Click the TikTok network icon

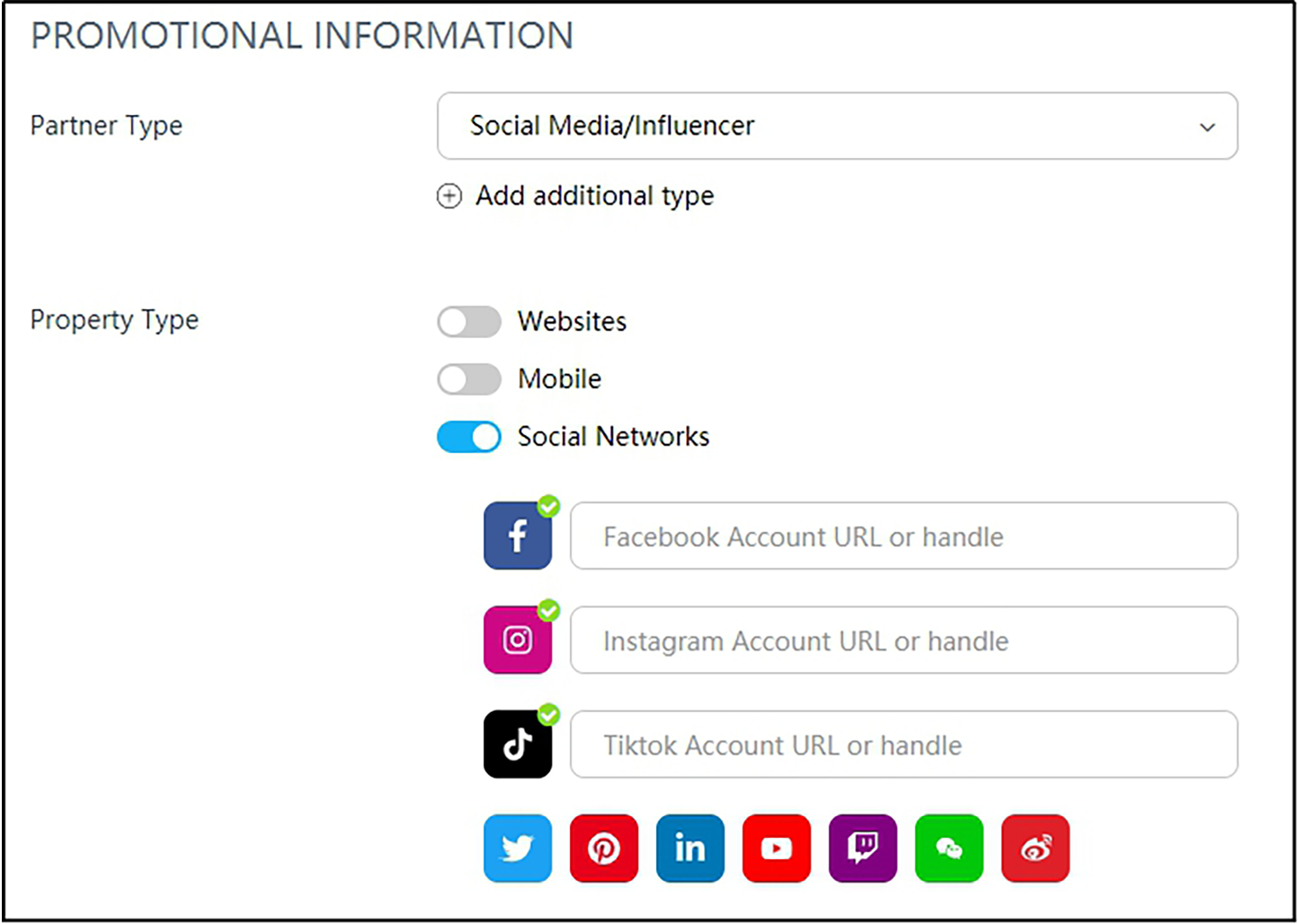point(517,744)
